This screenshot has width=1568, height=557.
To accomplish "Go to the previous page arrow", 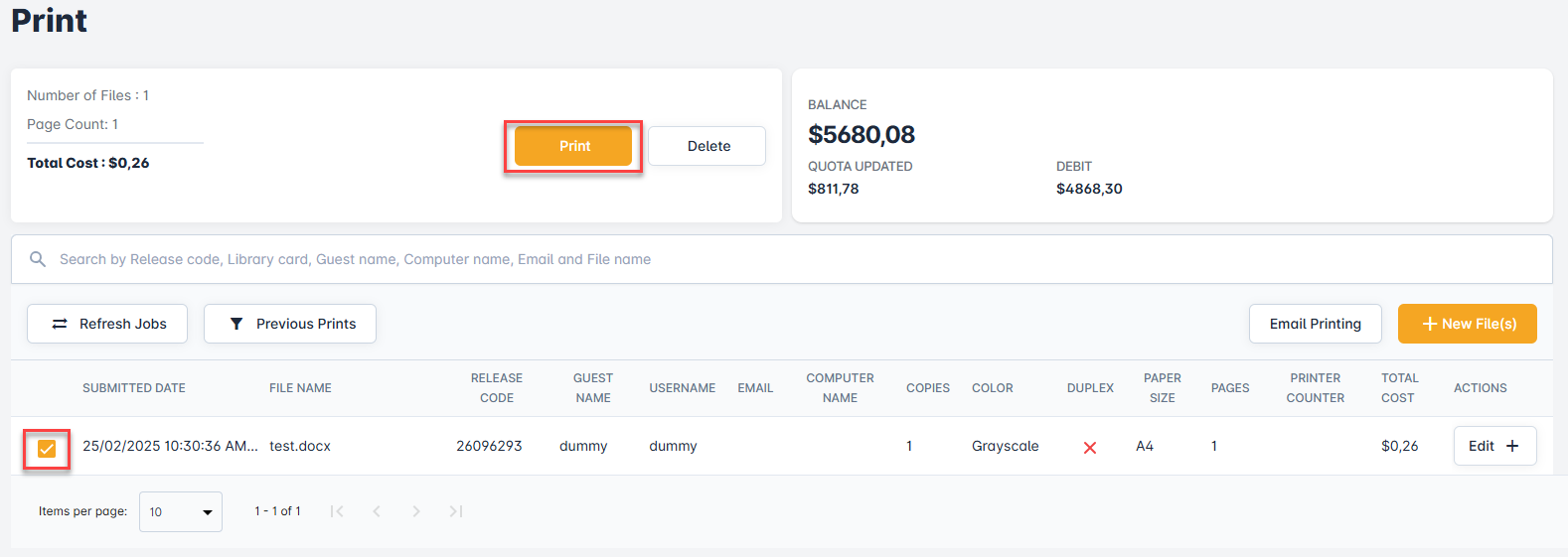I will click(377, 511).
